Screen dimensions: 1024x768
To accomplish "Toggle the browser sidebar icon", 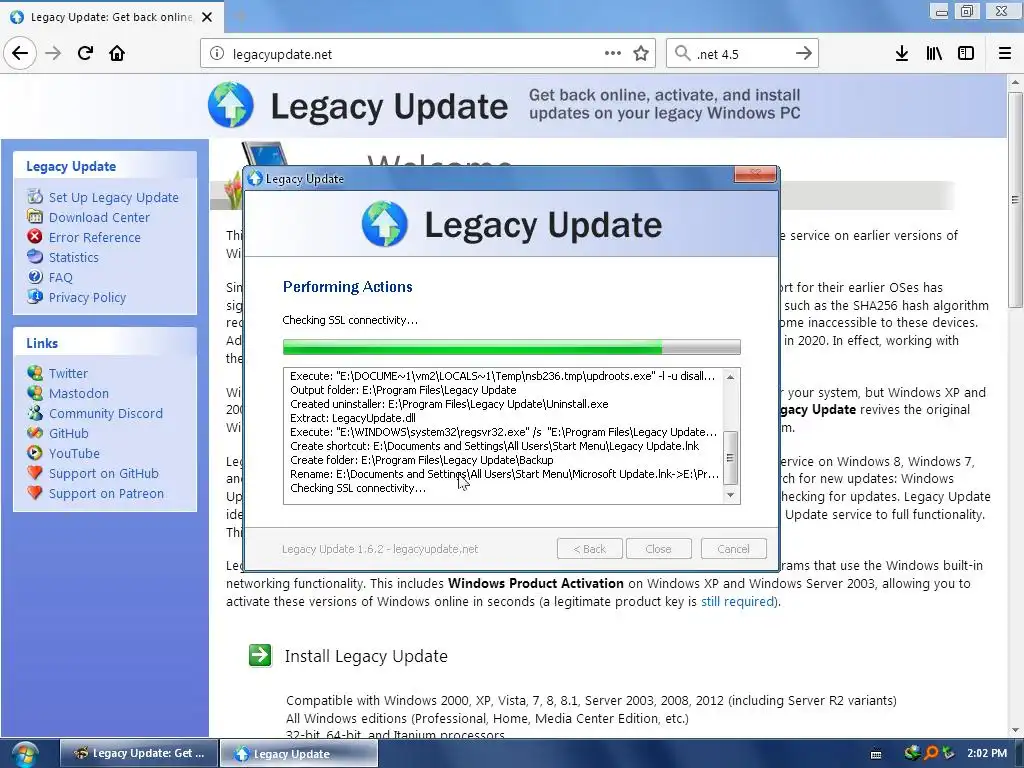I will [966, 54].
